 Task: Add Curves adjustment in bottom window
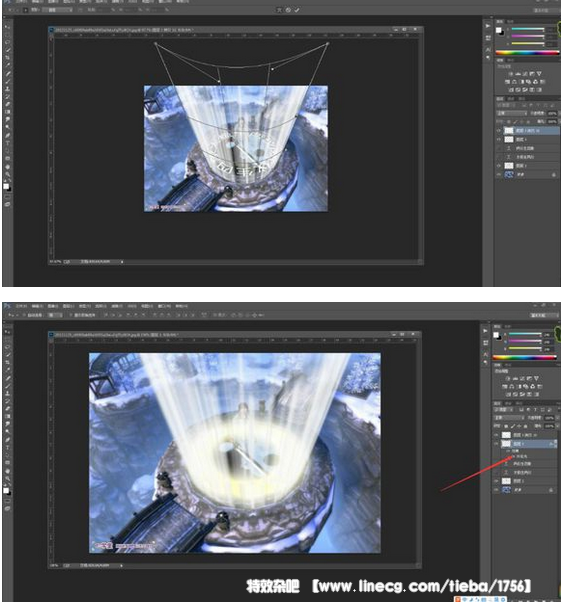(x=521, y=378)
